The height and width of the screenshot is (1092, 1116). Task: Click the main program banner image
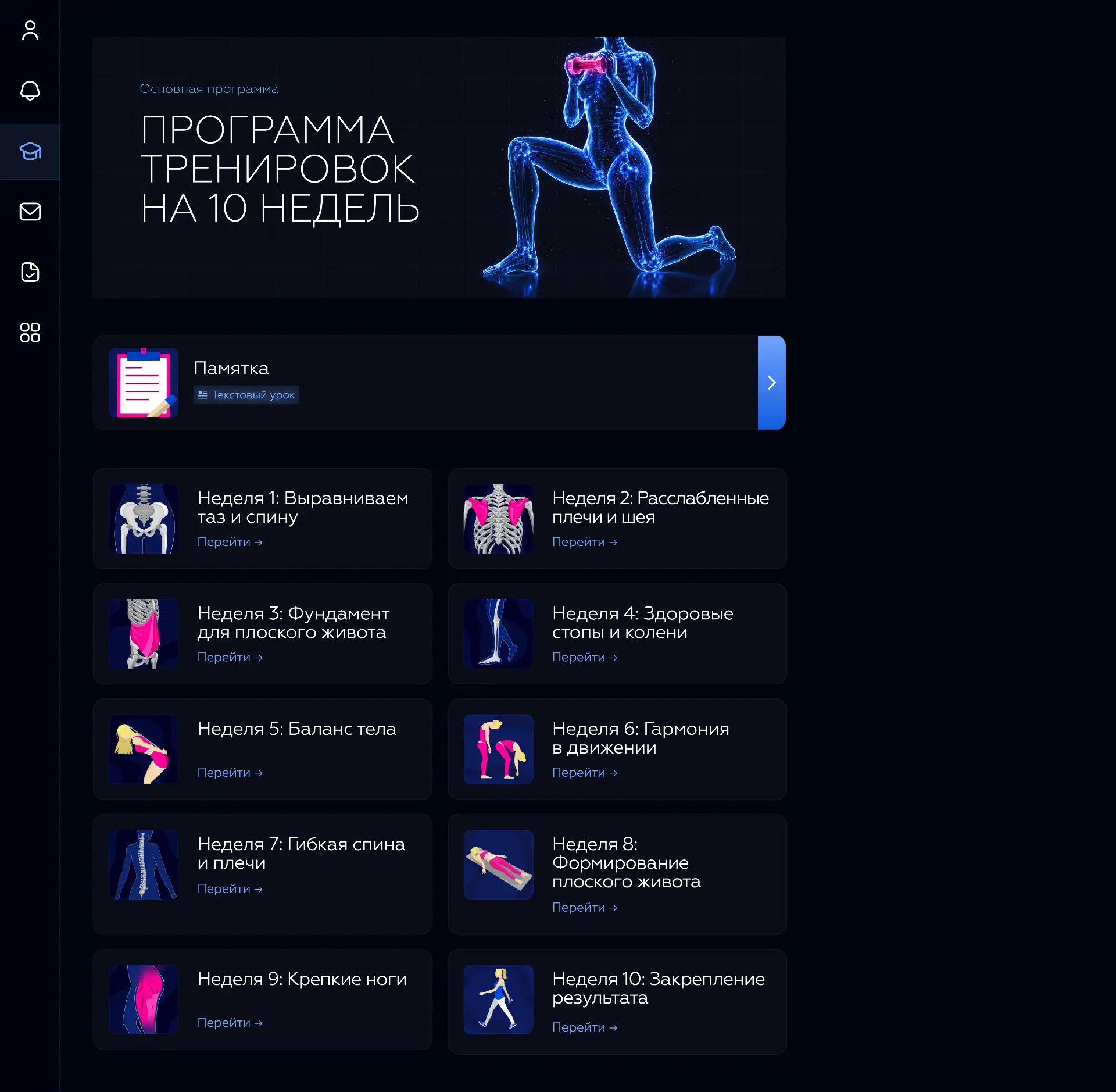pos(439,167)
